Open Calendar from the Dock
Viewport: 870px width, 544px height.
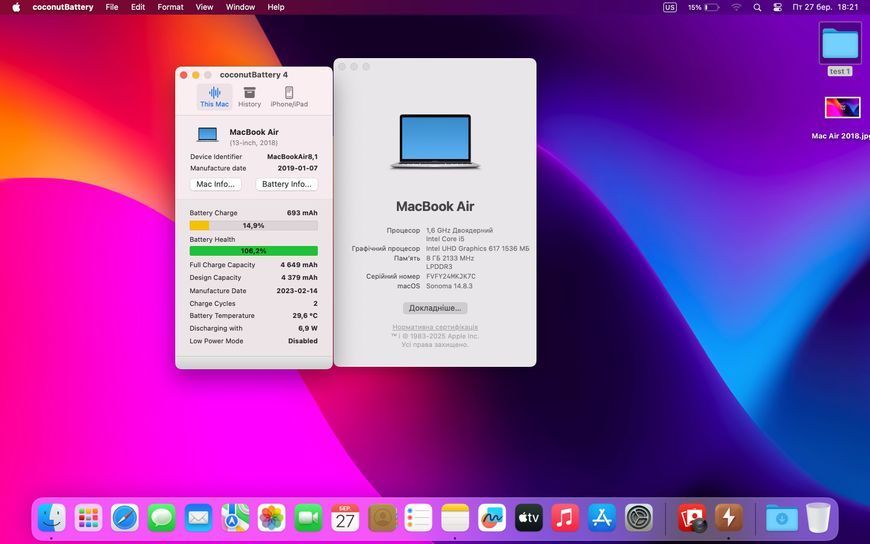(x=345, y=518)
